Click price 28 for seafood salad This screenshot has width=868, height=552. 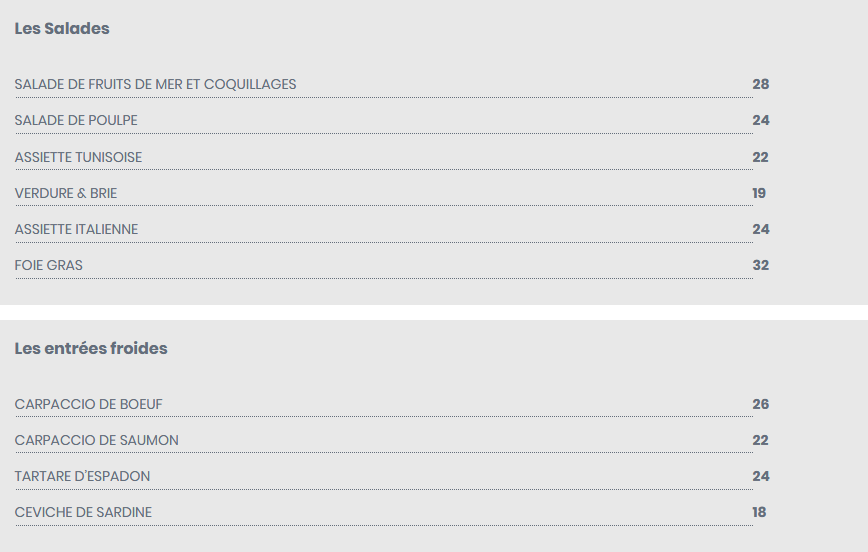tap(761, 84)
